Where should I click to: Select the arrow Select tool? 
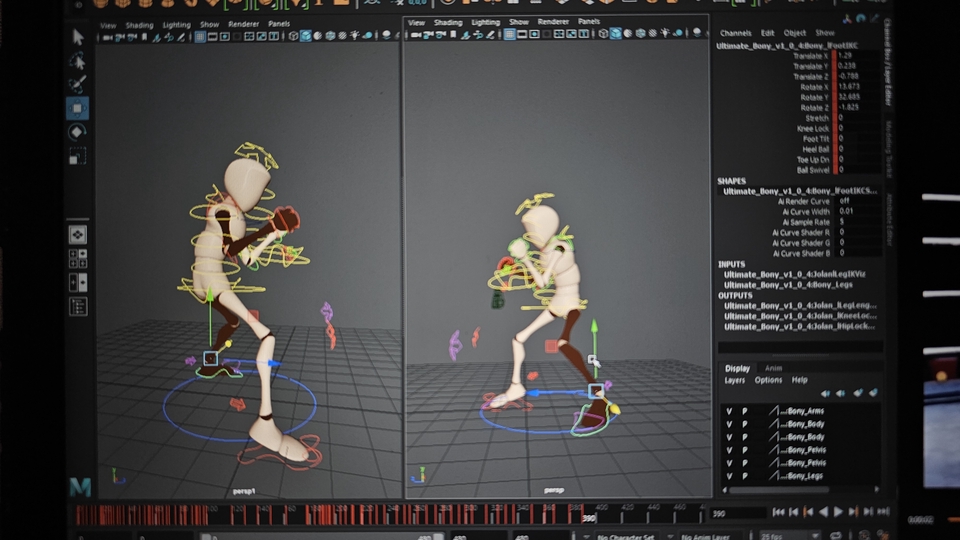[x=78, y=37]
